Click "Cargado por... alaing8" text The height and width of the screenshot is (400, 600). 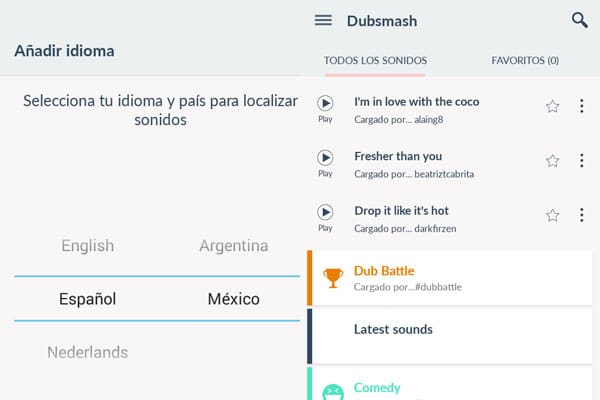(398, 120)
